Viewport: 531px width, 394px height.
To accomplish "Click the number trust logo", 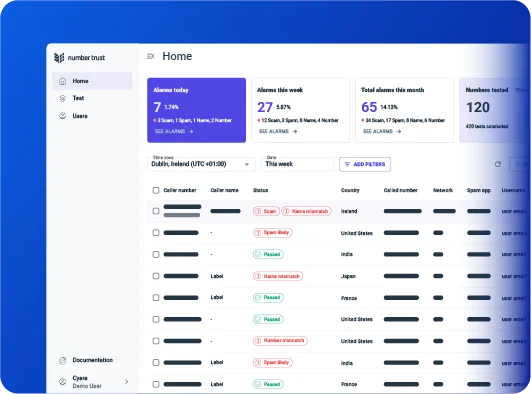I will [80, 58].
